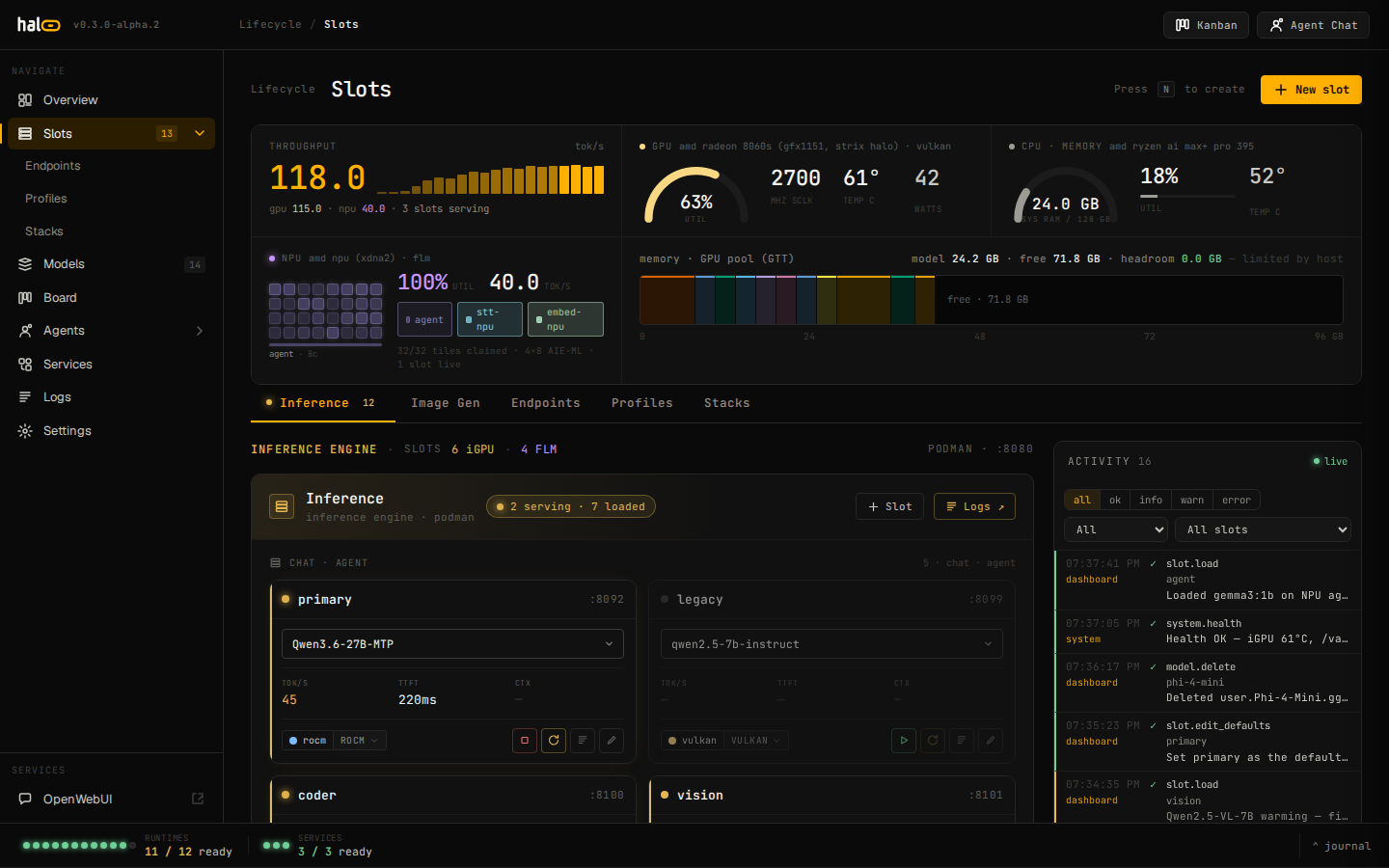This screenshot has height=868, width=1389.
Task: Filter activity to error entries
Action: [1237, 501]
